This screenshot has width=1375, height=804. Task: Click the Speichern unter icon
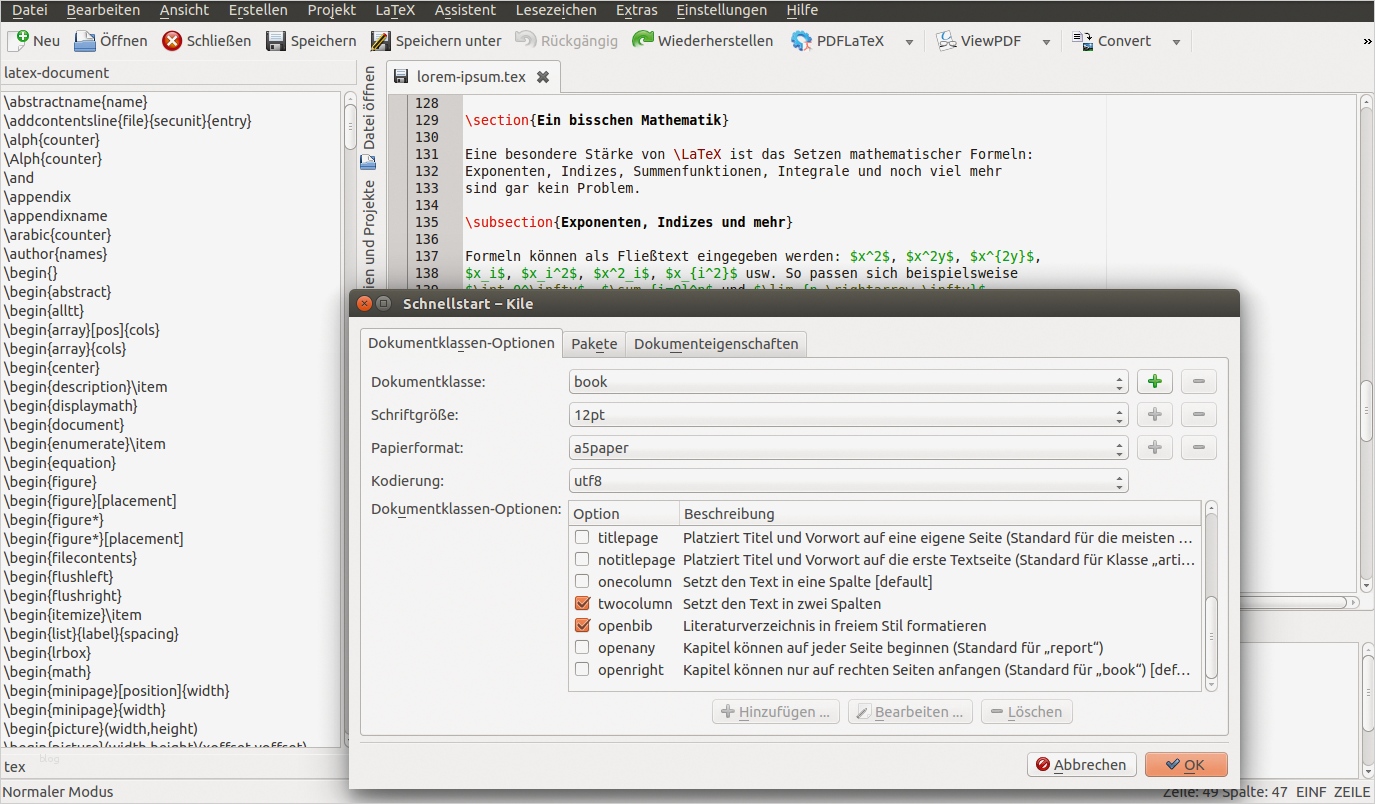380,41
